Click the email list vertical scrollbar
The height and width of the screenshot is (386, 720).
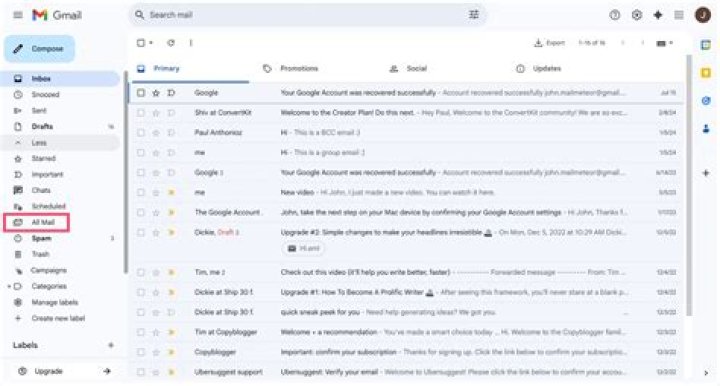688,185
